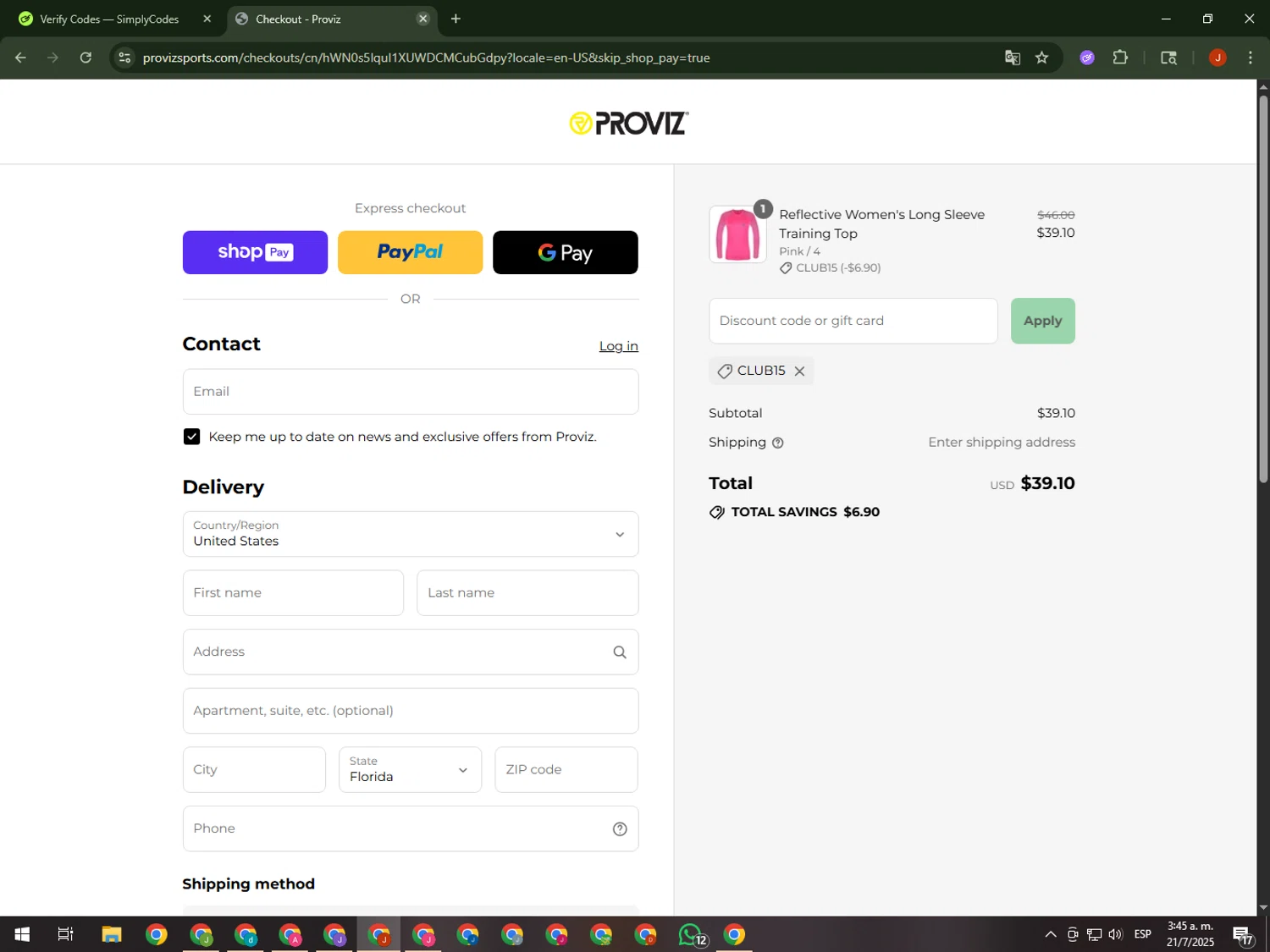Image resolution: width=1270 pixels, height=952 pixels.
Task: Open the State dropdown showing Florida
Action: pos(411,770)
